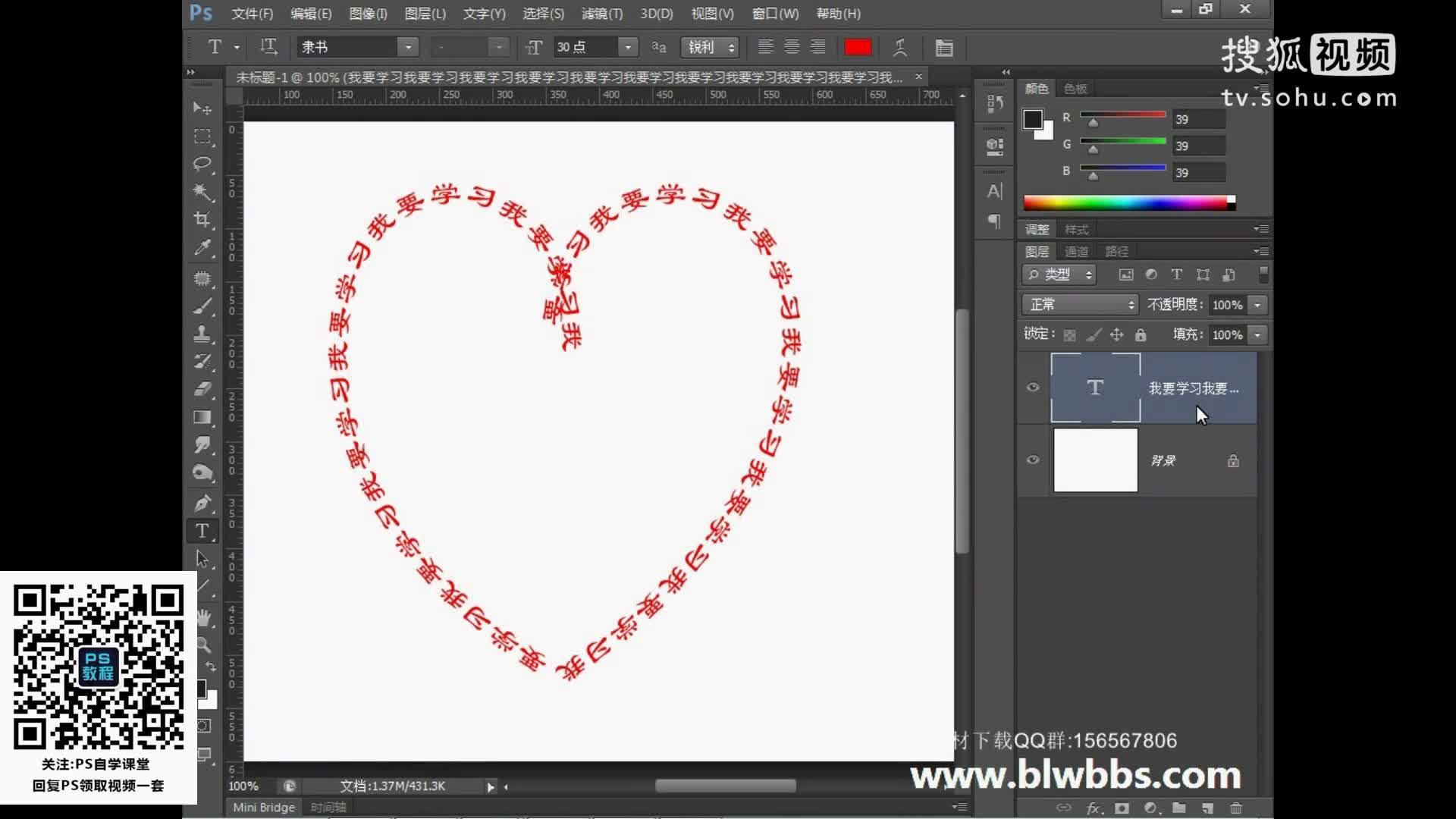The width and height of the screenshot is (1456, 819).
Task: Open the Mini Bridge panel
Action: point(263,808)
